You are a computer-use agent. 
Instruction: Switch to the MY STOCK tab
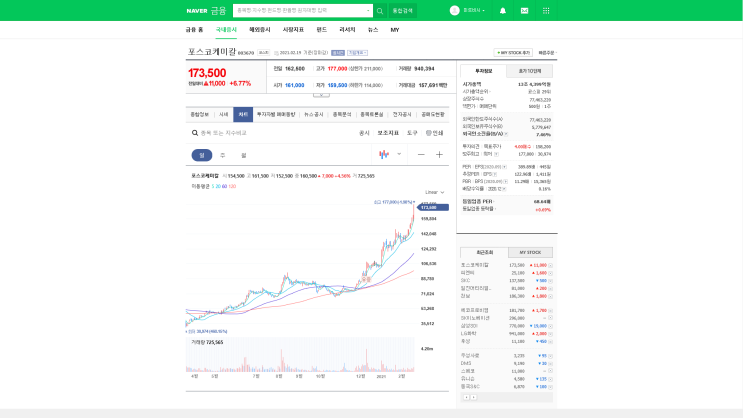point(530,253)
